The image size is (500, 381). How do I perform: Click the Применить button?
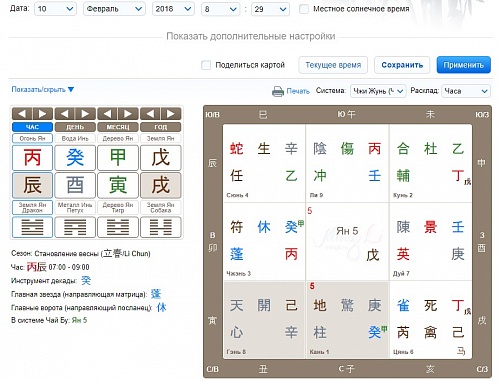pos(464,65)
